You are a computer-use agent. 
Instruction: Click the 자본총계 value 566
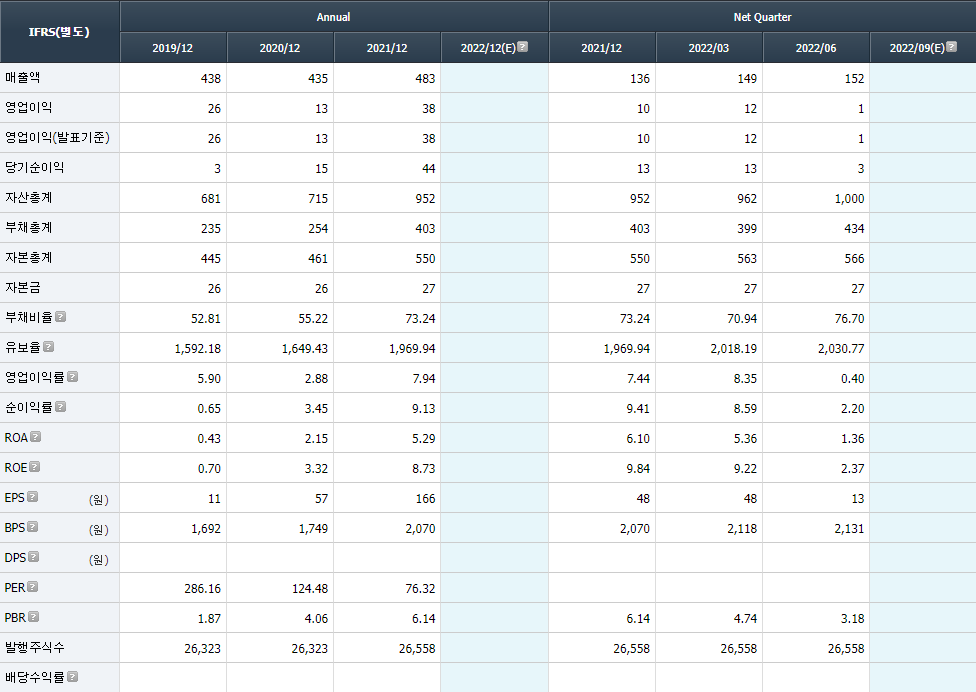click(x=854, y=258)
